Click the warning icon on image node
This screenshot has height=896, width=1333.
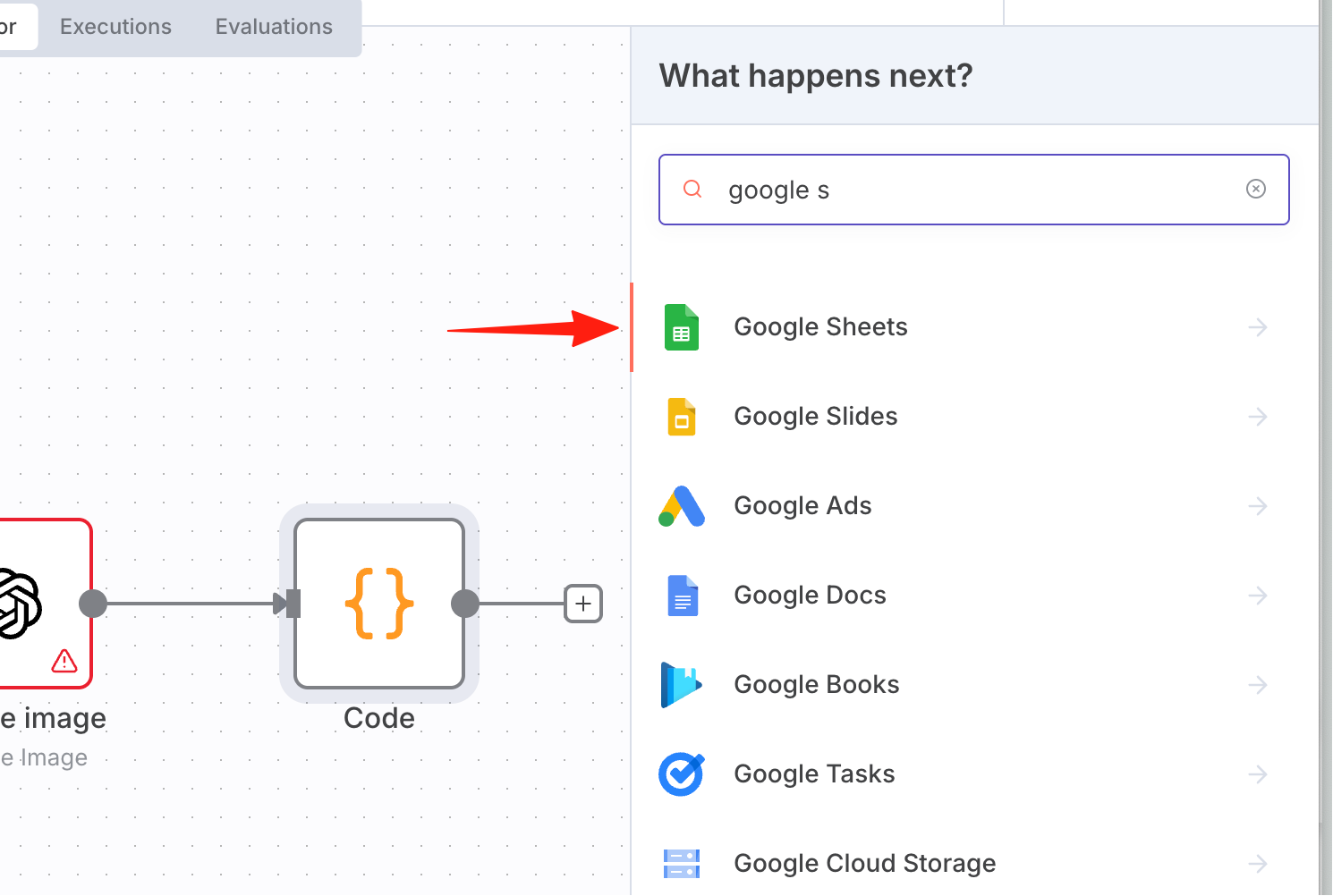[64, 661]
